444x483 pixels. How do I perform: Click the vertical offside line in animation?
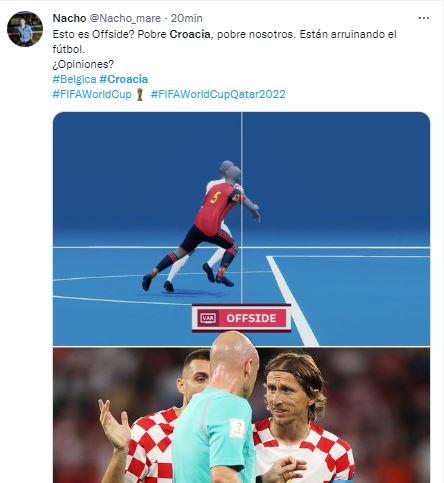point(242,208)
